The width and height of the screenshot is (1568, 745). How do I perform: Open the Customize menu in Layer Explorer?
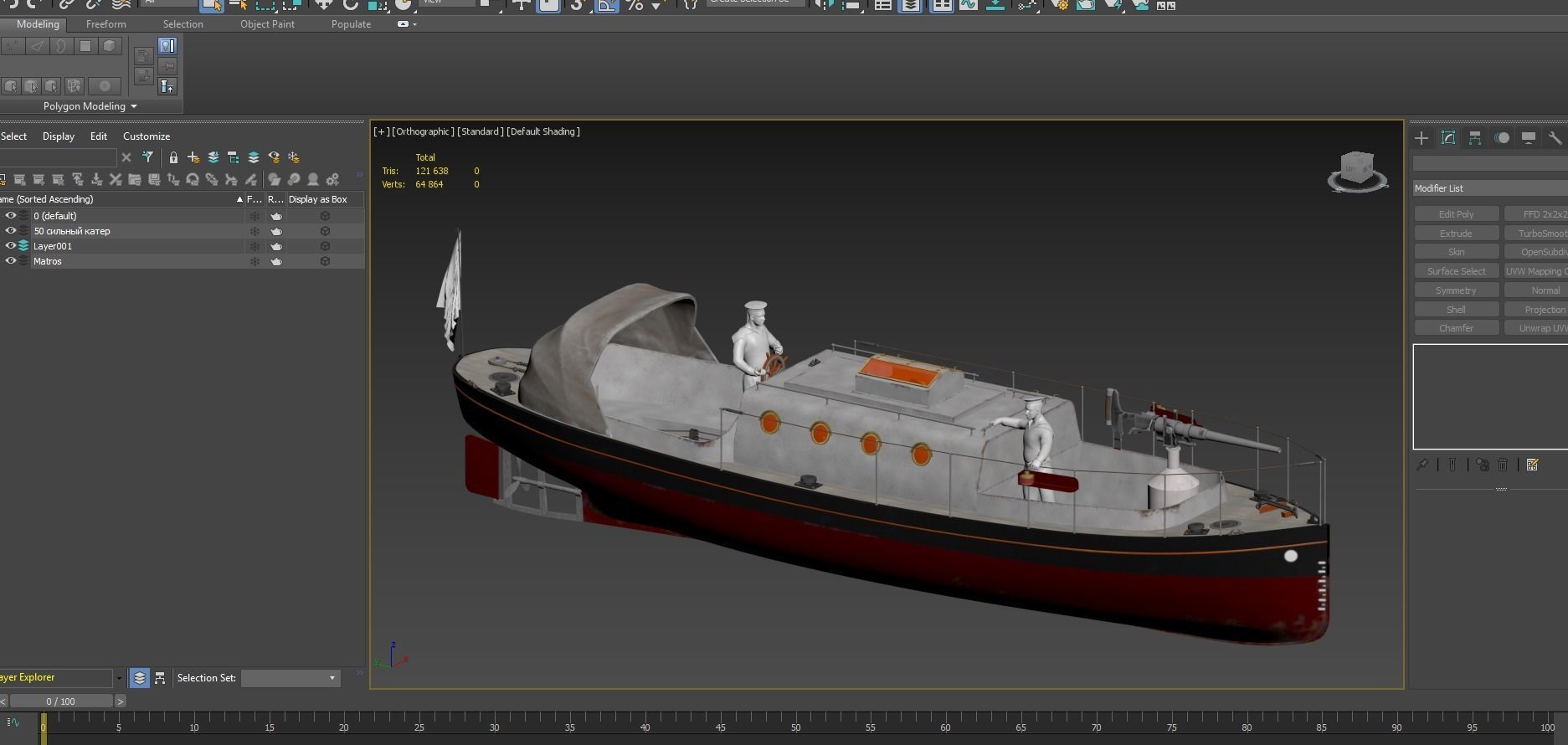(x=147, y=136)
